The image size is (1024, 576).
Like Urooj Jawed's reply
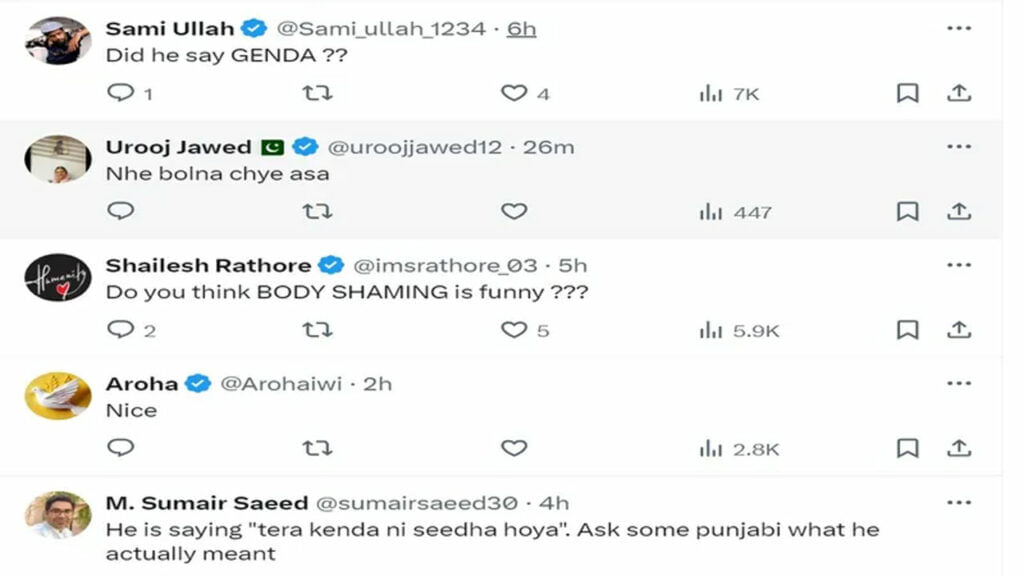point(514,211)
